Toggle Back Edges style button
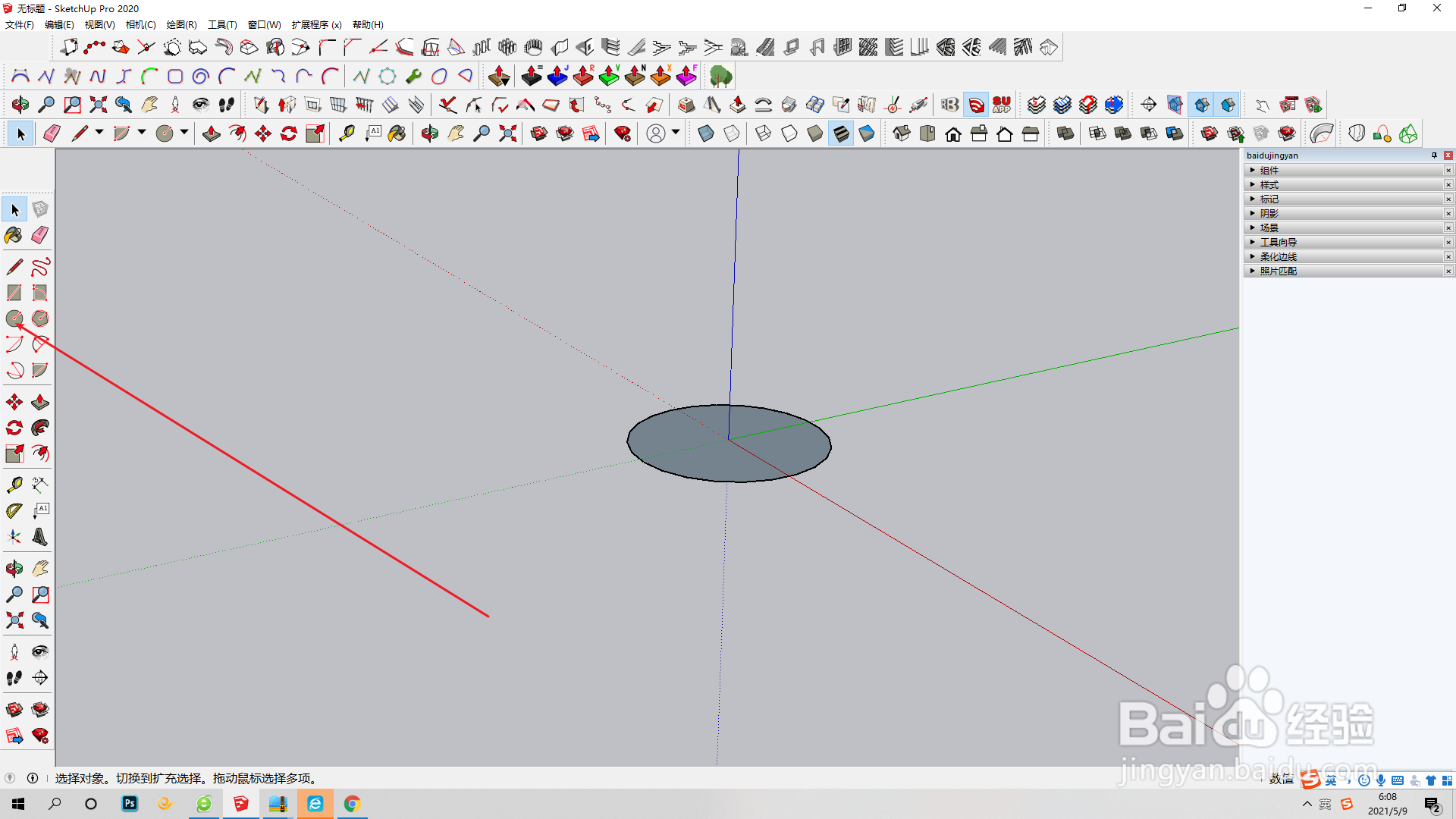1456x819 pixels. pyautogui.click(x=732, y=134)
